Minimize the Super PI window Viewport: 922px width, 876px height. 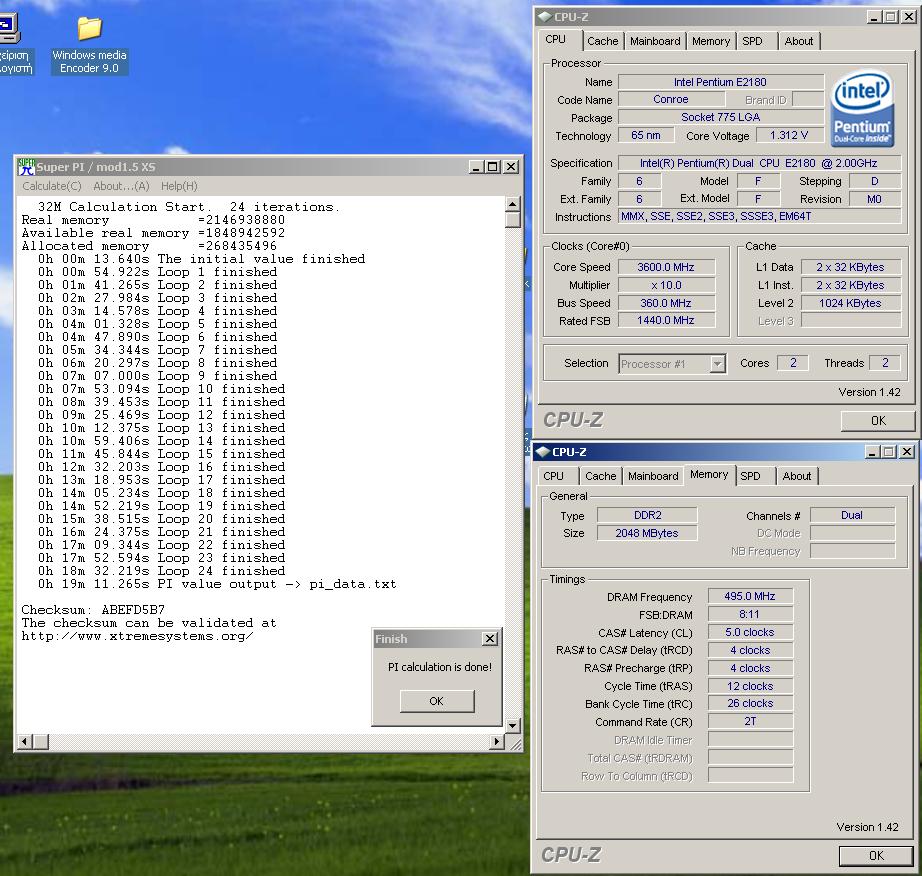pos(477,167)
